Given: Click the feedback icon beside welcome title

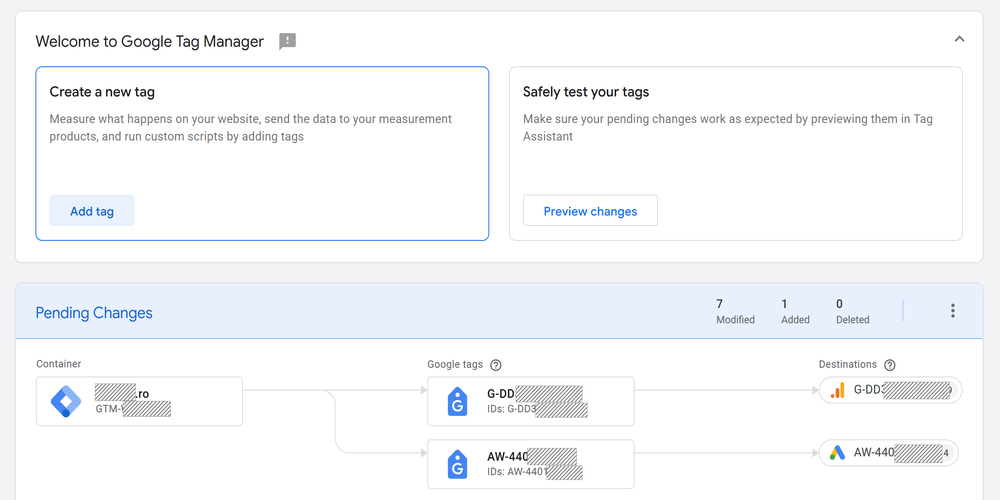Looking at the screenshot, I should coord(288,41).
